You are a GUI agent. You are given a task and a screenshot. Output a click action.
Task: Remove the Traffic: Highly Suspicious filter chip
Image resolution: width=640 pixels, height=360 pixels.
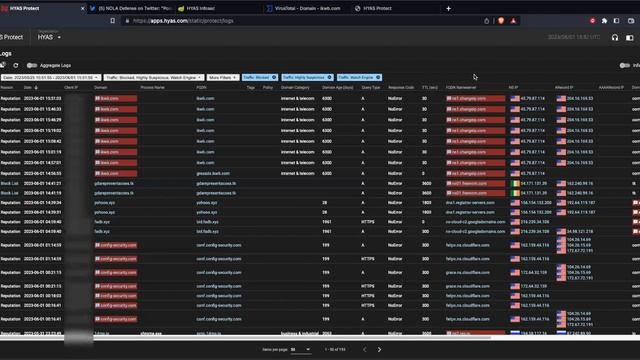[x=329, y=78]
